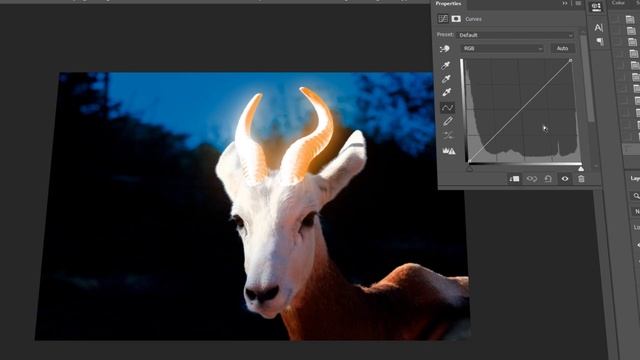Select the black point eyedropper
The image size is (640, 360).
[x=446, y=65]
